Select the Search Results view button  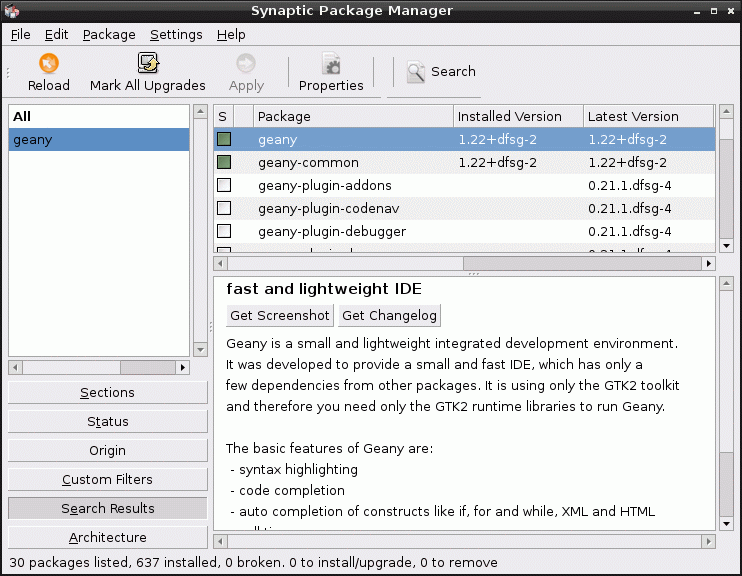[x=107, y=508]
